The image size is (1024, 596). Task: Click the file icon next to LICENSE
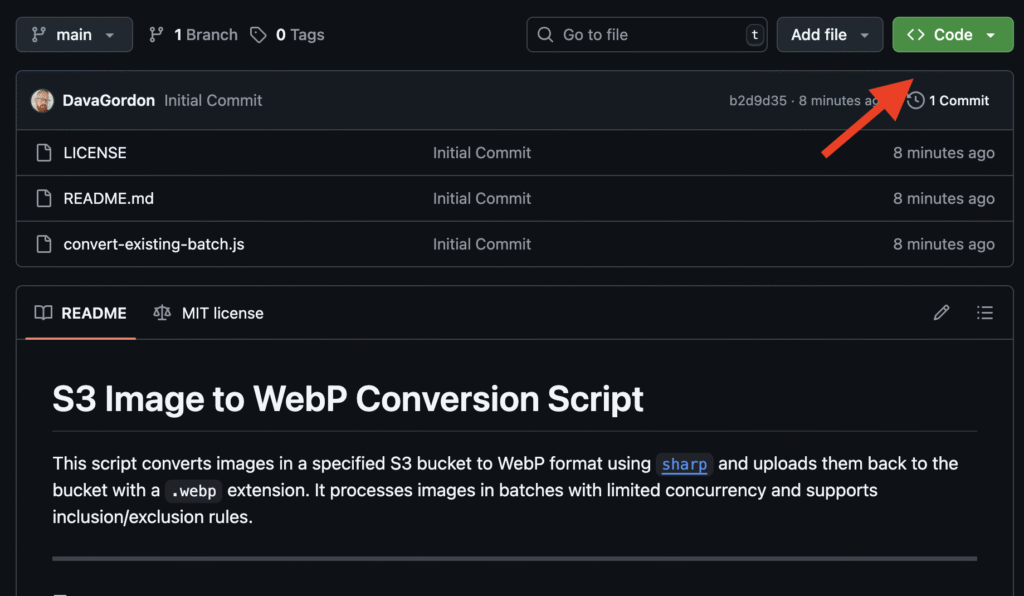click(x=44, y=153)
